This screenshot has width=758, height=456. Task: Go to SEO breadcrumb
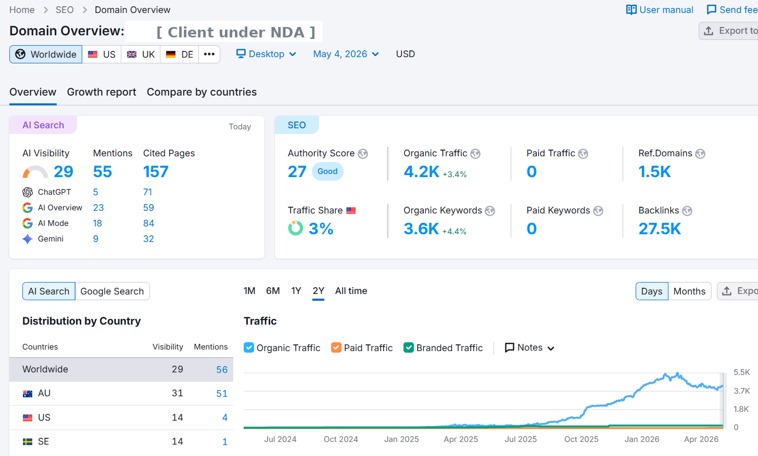[x=64, y=10]
